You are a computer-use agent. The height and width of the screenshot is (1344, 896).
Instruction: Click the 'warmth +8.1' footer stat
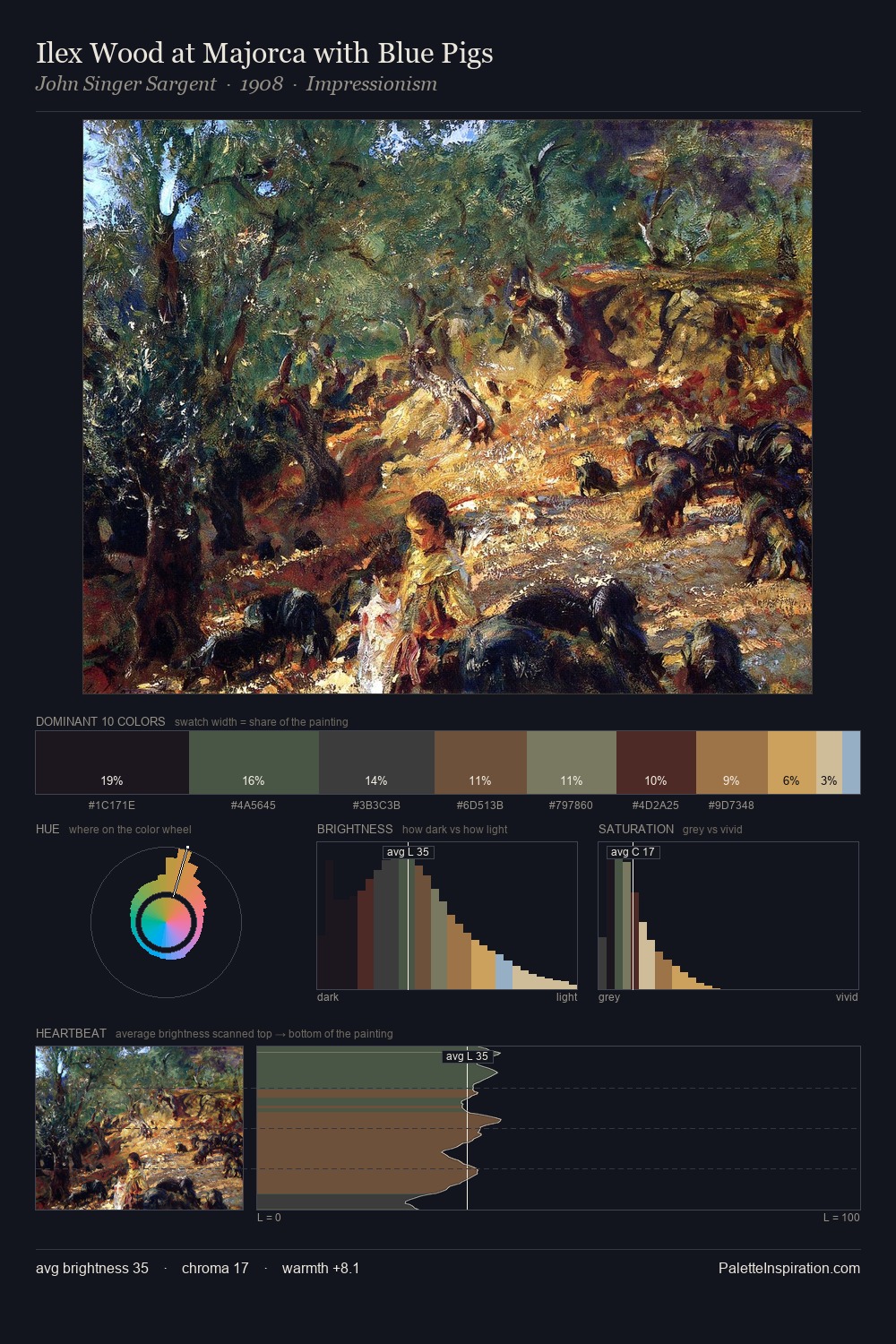pyautogui.click(x=321, y=1269)
